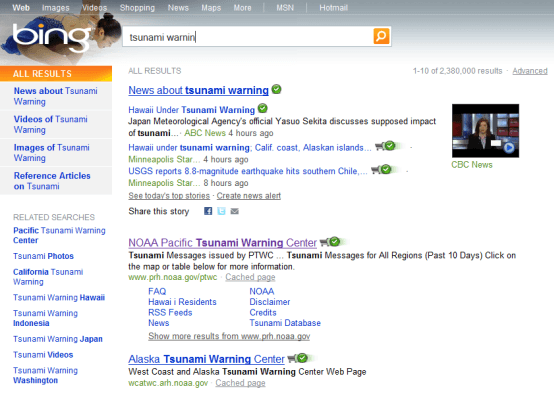Screen dimensions: 554x395
Task: Open the Maps tab
Action: click(211, 7)
